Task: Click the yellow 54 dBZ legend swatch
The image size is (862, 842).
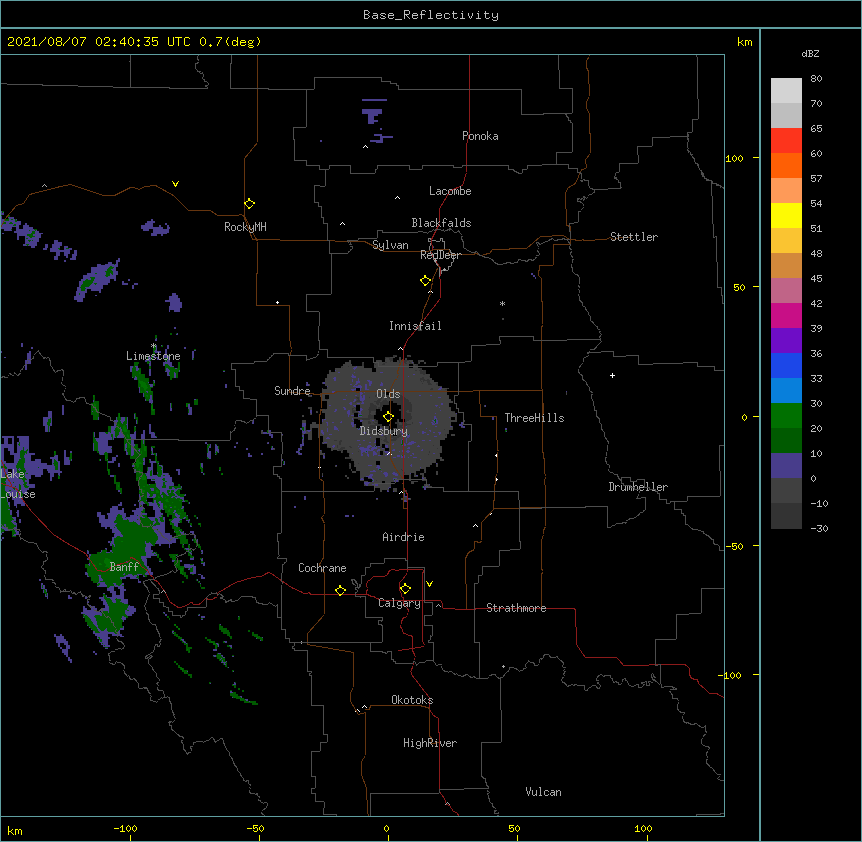Action: [x=786, y=215]
